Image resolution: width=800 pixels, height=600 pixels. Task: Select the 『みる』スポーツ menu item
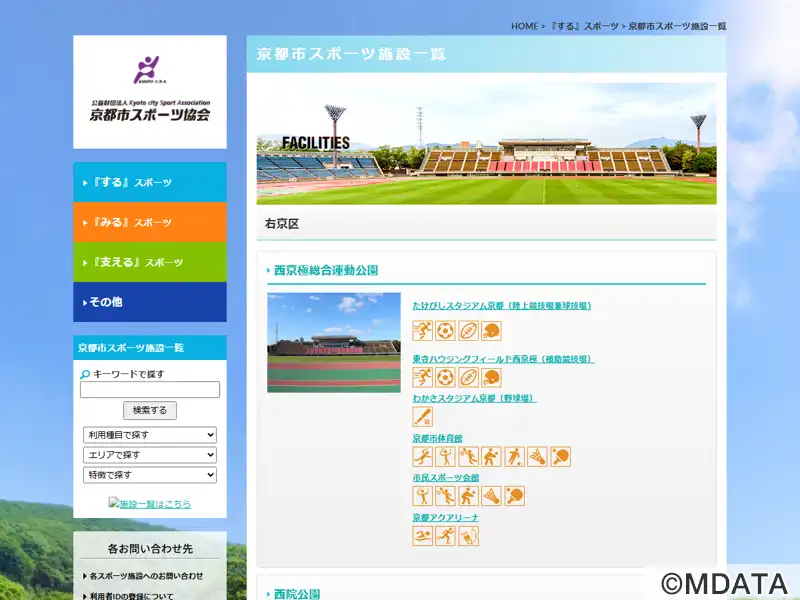click(150, 222)
